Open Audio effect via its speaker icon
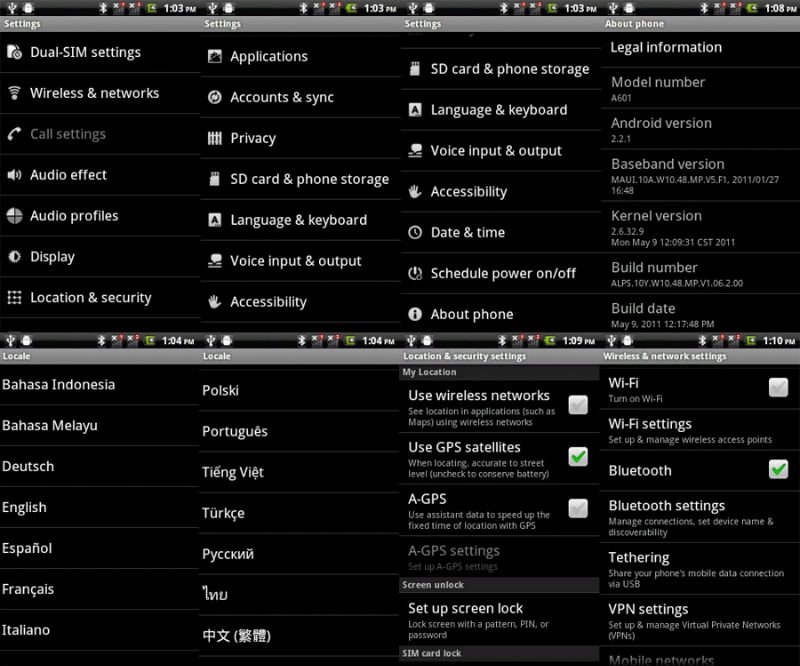Viewport: 800px width, 666px height. point(14,175)
